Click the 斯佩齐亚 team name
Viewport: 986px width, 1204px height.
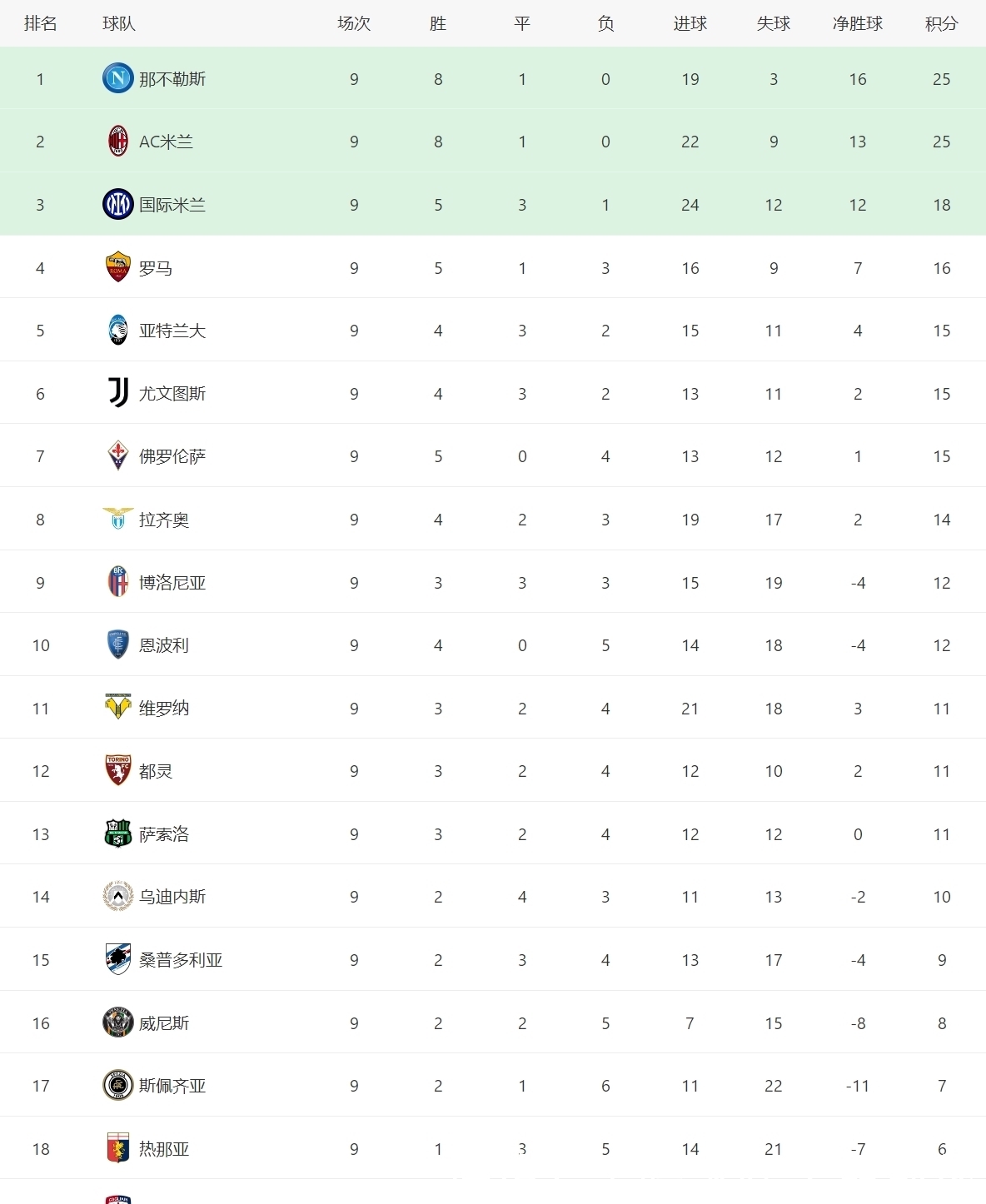point(172,1086)
